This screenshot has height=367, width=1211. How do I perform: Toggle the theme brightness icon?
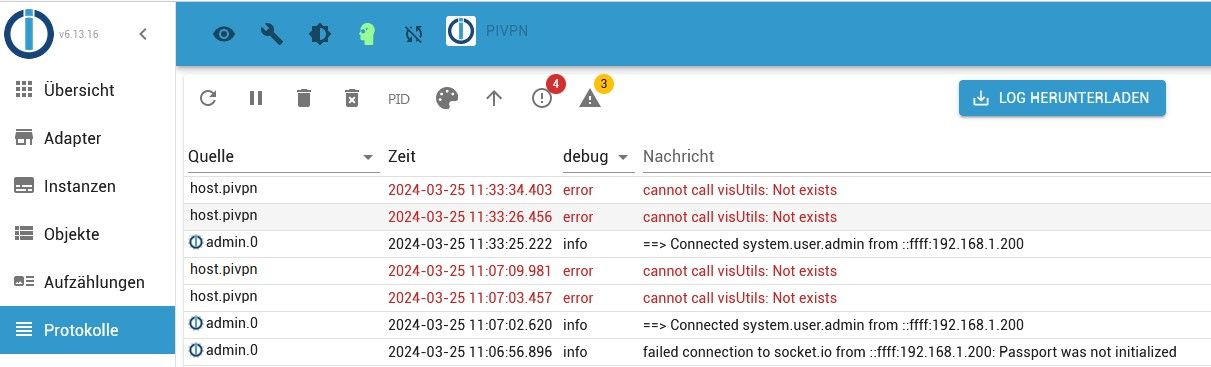tap(319, 33)
